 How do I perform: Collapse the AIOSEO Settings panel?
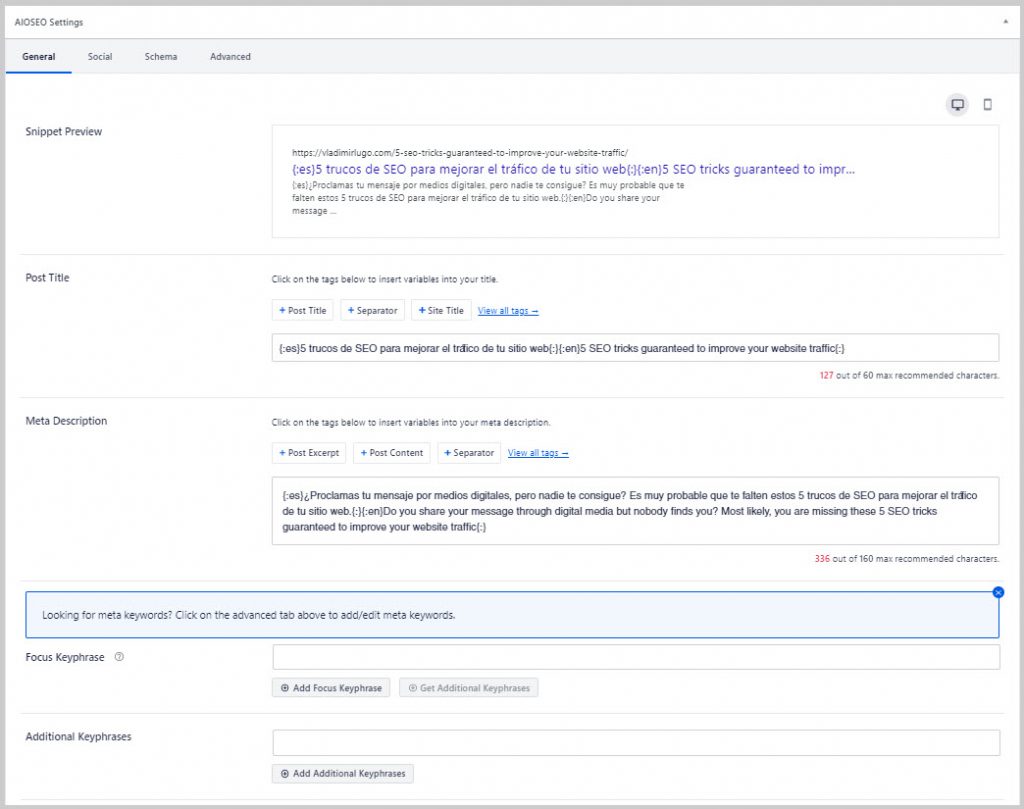coord(1005,21)
